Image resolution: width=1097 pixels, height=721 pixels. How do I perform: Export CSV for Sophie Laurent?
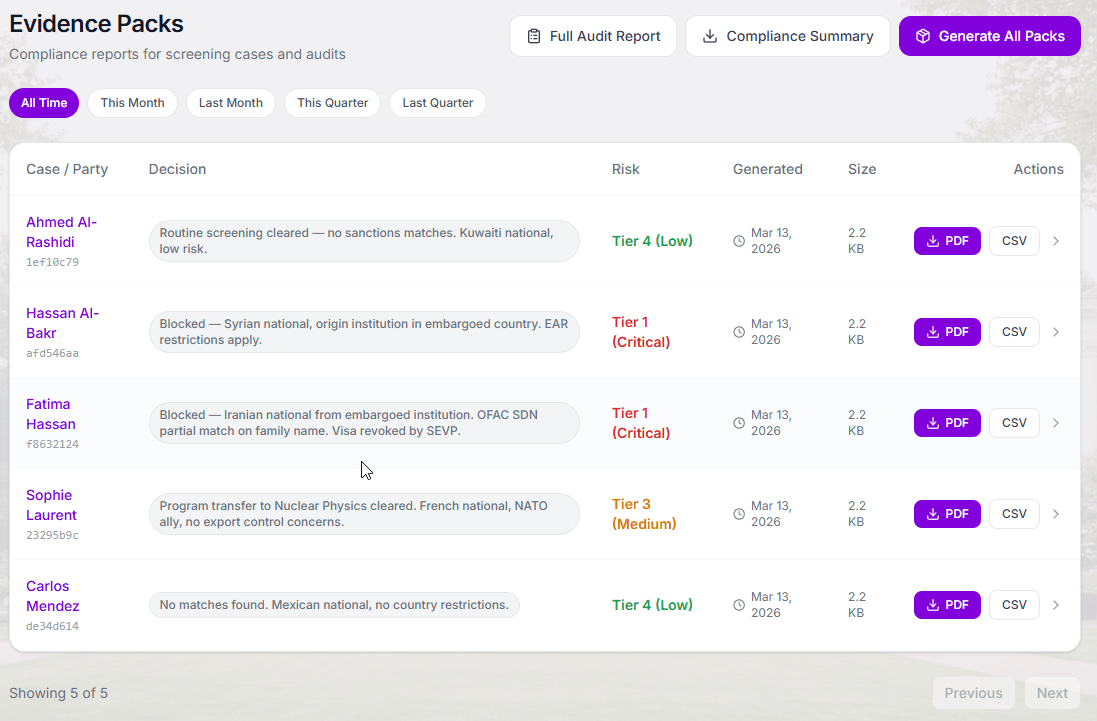pos(1014,514)
